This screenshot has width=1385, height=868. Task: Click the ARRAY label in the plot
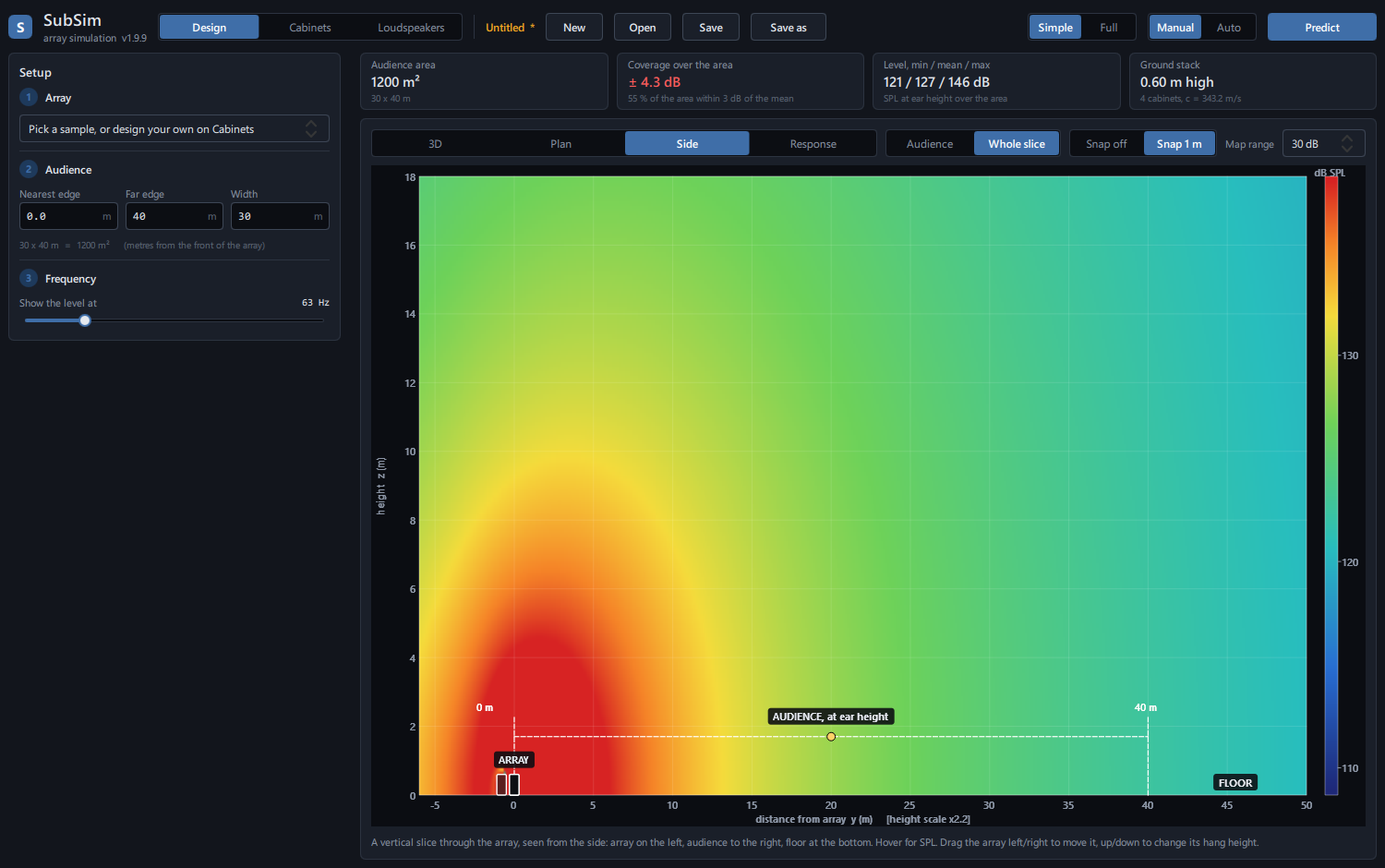coord(513,760)
